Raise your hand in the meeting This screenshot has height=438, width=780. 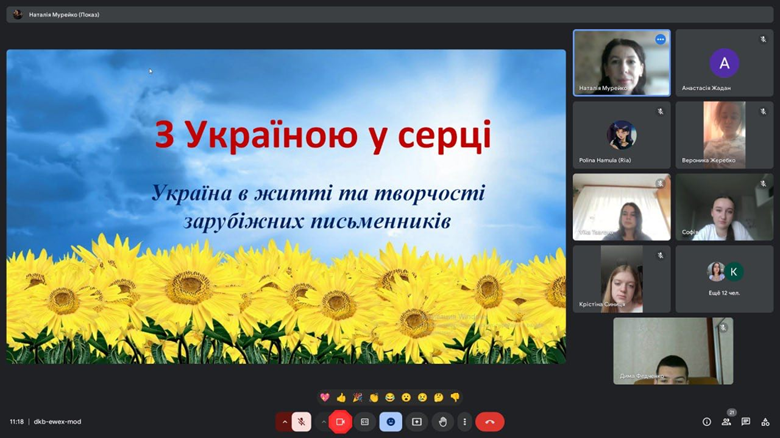click(x=442, y=422)
